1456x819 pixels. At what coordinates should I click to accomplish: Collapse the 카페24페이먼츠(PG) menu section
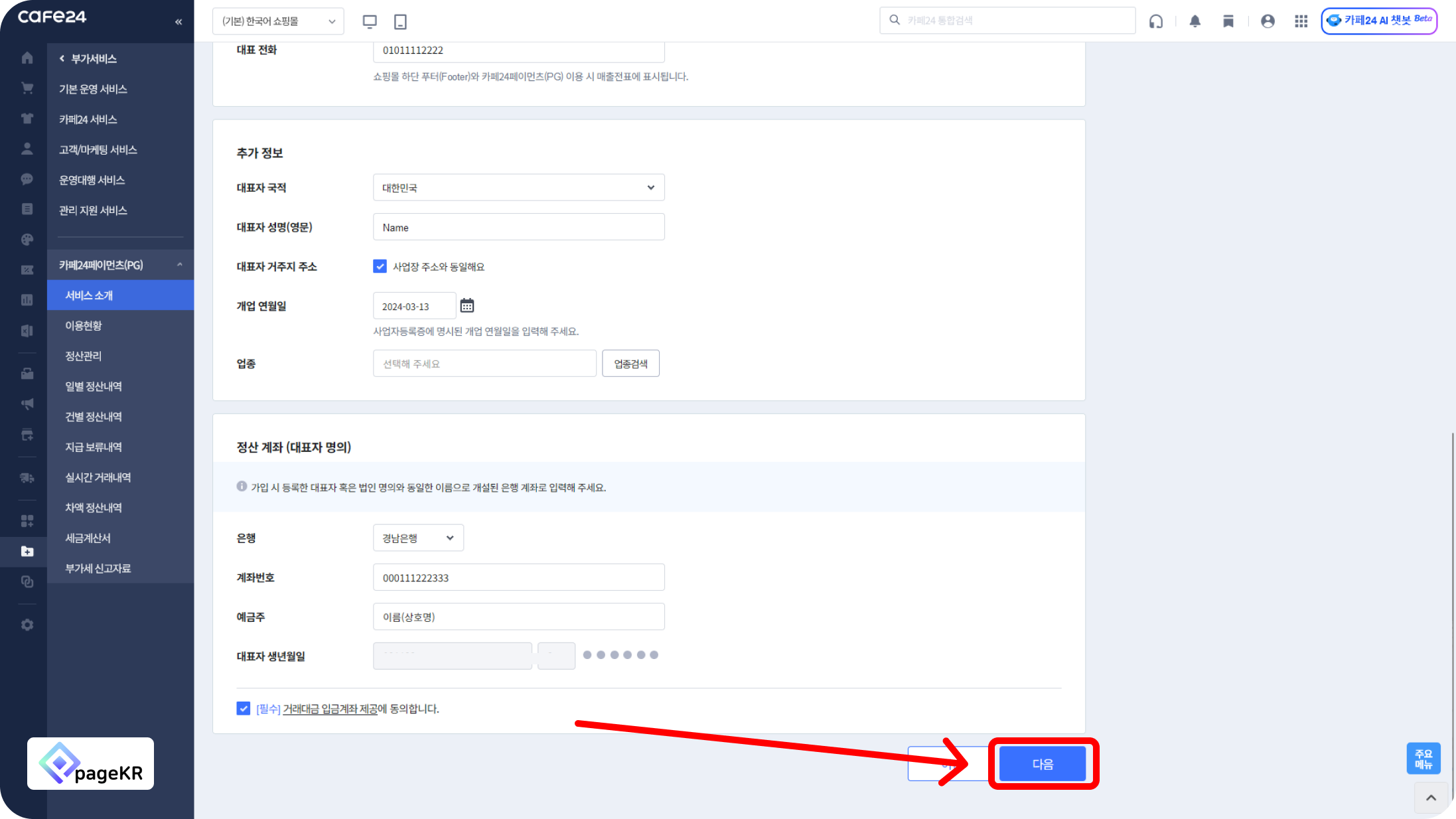tap(179, 265)
